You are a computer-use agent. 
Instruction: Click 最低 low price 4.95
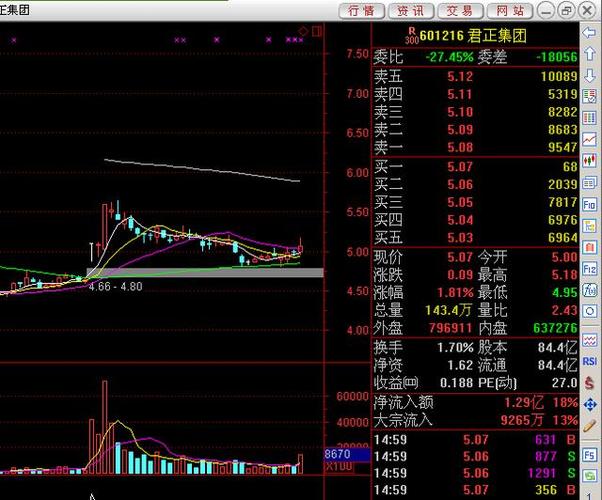tap(564, 292)
